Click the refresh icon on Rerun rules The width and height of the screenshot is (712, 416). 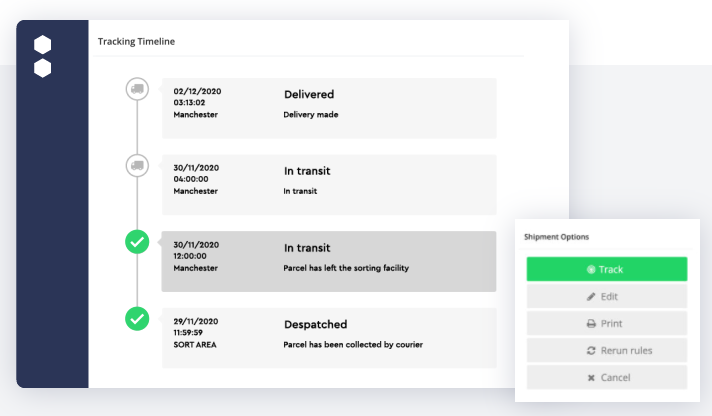click(591, 351)
